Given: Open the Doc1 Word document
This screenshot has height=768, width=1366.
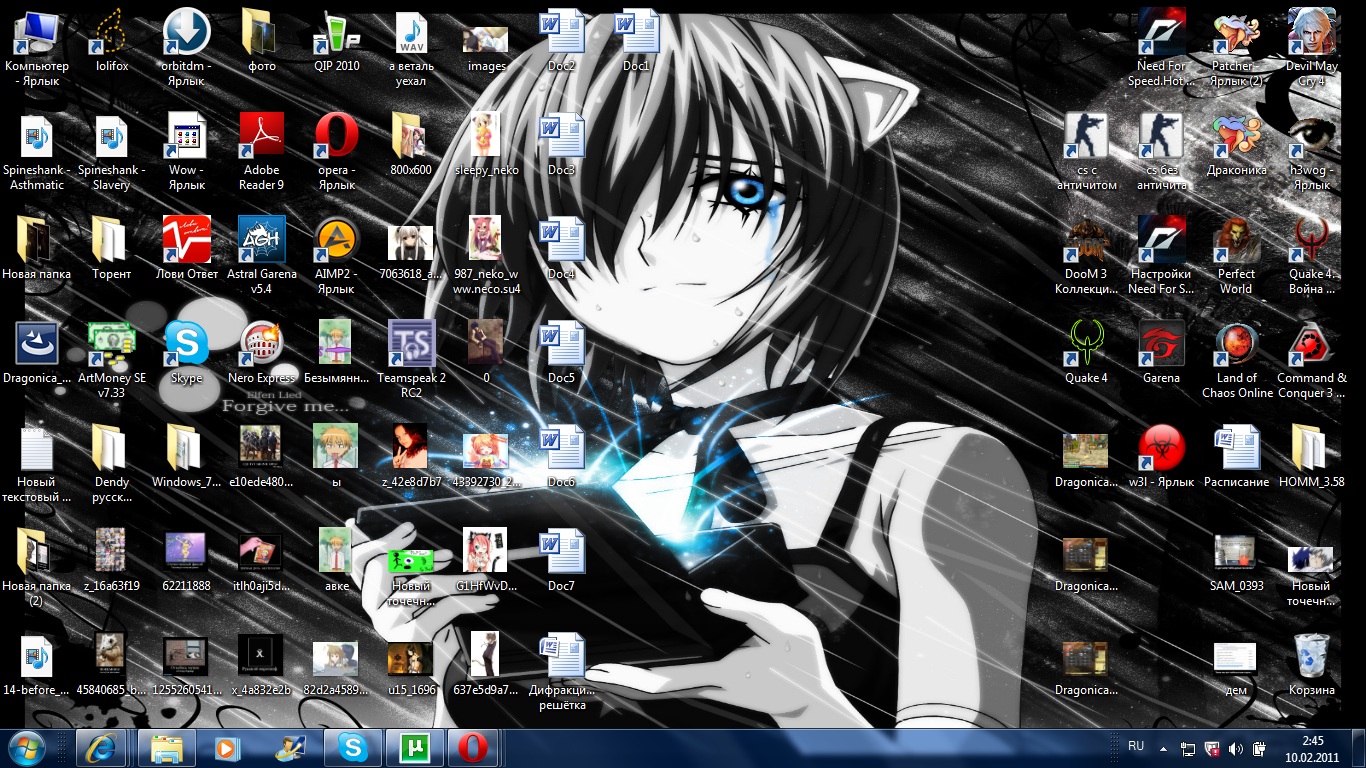Looking at the screenshot, I should point(636,32).
